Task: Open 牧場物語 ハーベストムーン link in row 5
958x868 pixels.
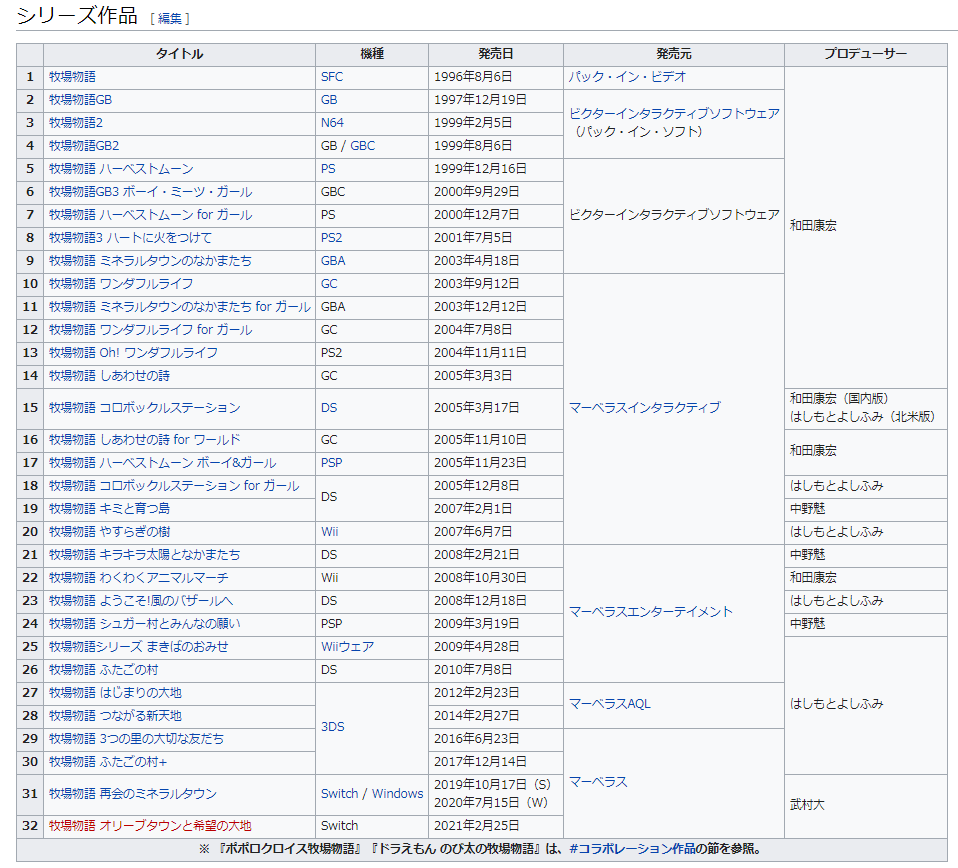Action: point(121,169)
